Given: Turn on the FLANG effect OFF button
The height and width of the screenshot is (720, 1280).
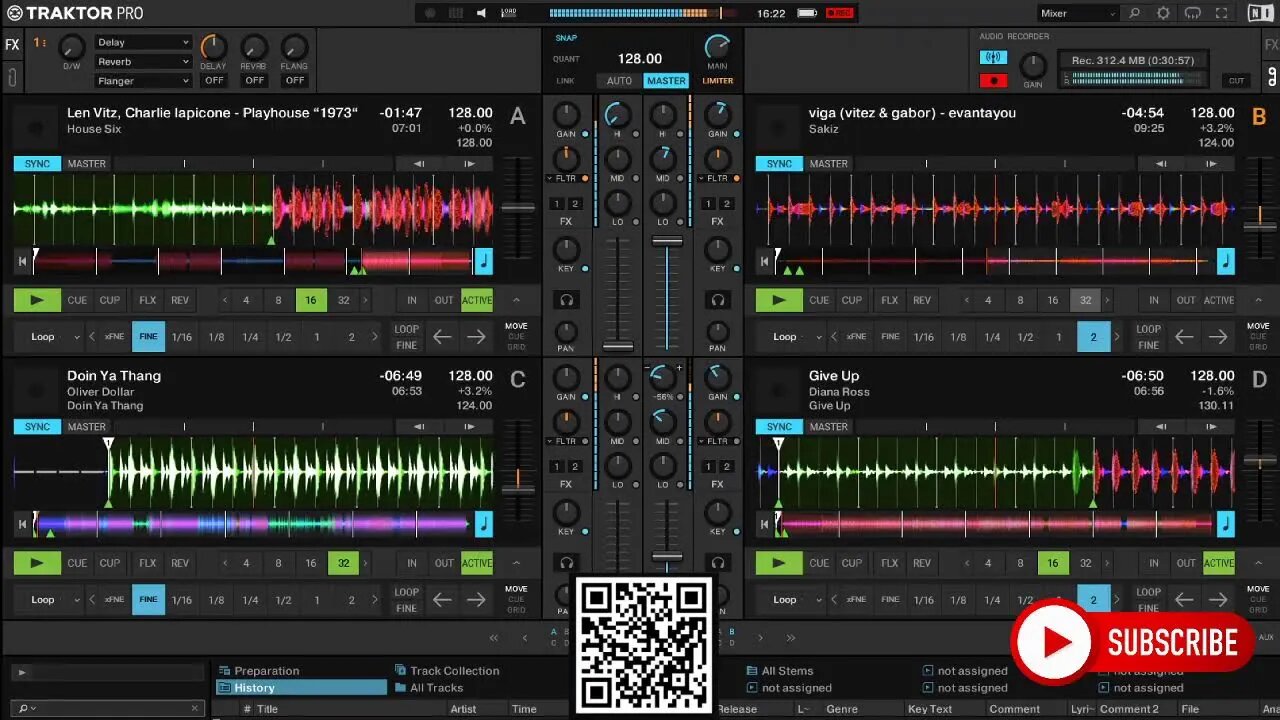Looking at the screenshot, I should tap(295, 80).
